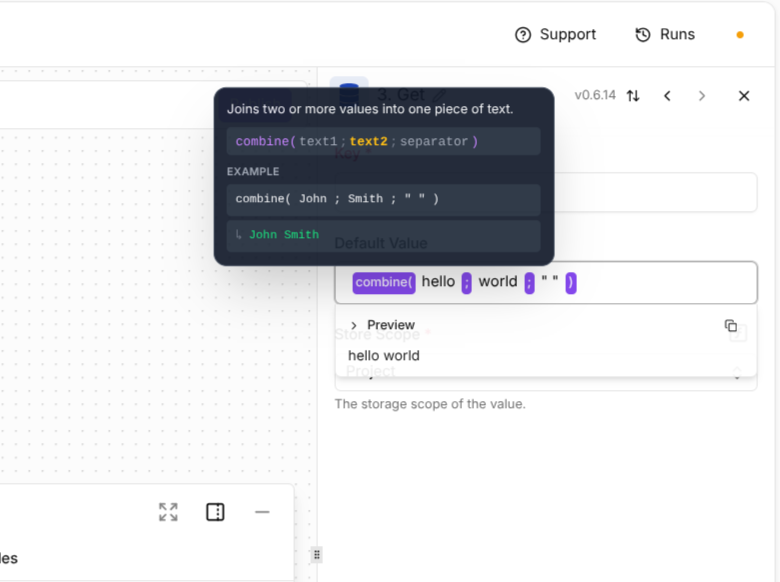
Task: Copy the preview result
Action: [x=731, y=325]
